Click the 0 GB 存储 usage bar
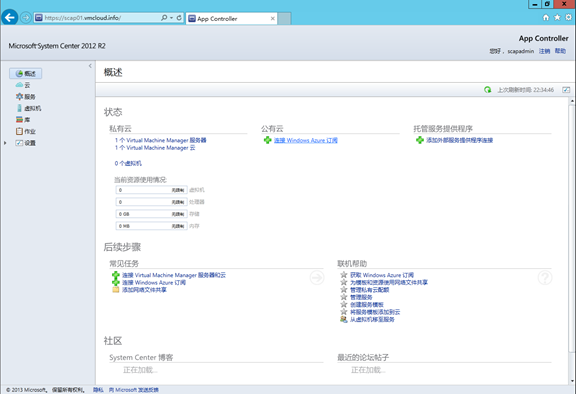The width and height of the screenshot is (576, 394). (151, 214)
